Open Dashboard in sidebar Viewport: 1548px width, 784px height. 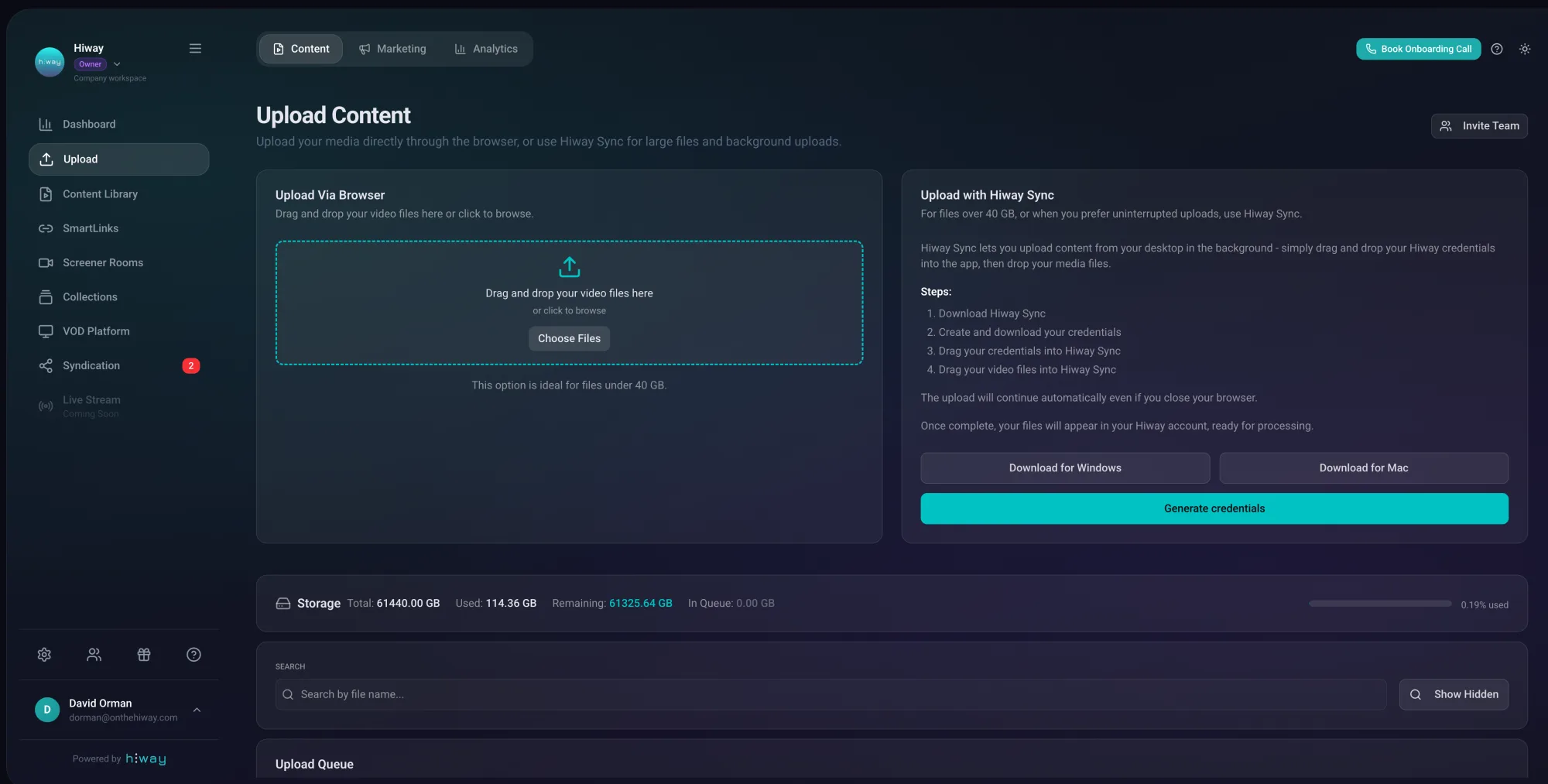pyautogui.click(x=118, y=125)
